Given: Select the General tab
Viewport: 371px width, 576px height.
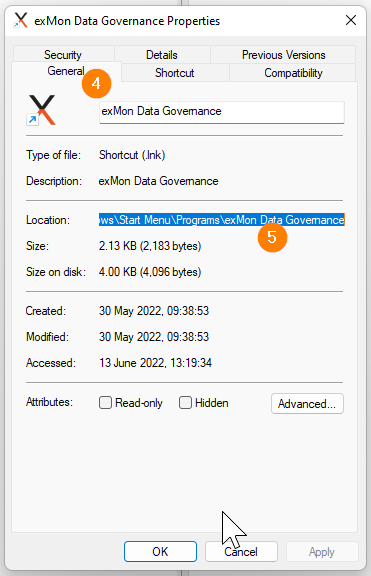Looking at the screenshot, I should coord(66,71).
